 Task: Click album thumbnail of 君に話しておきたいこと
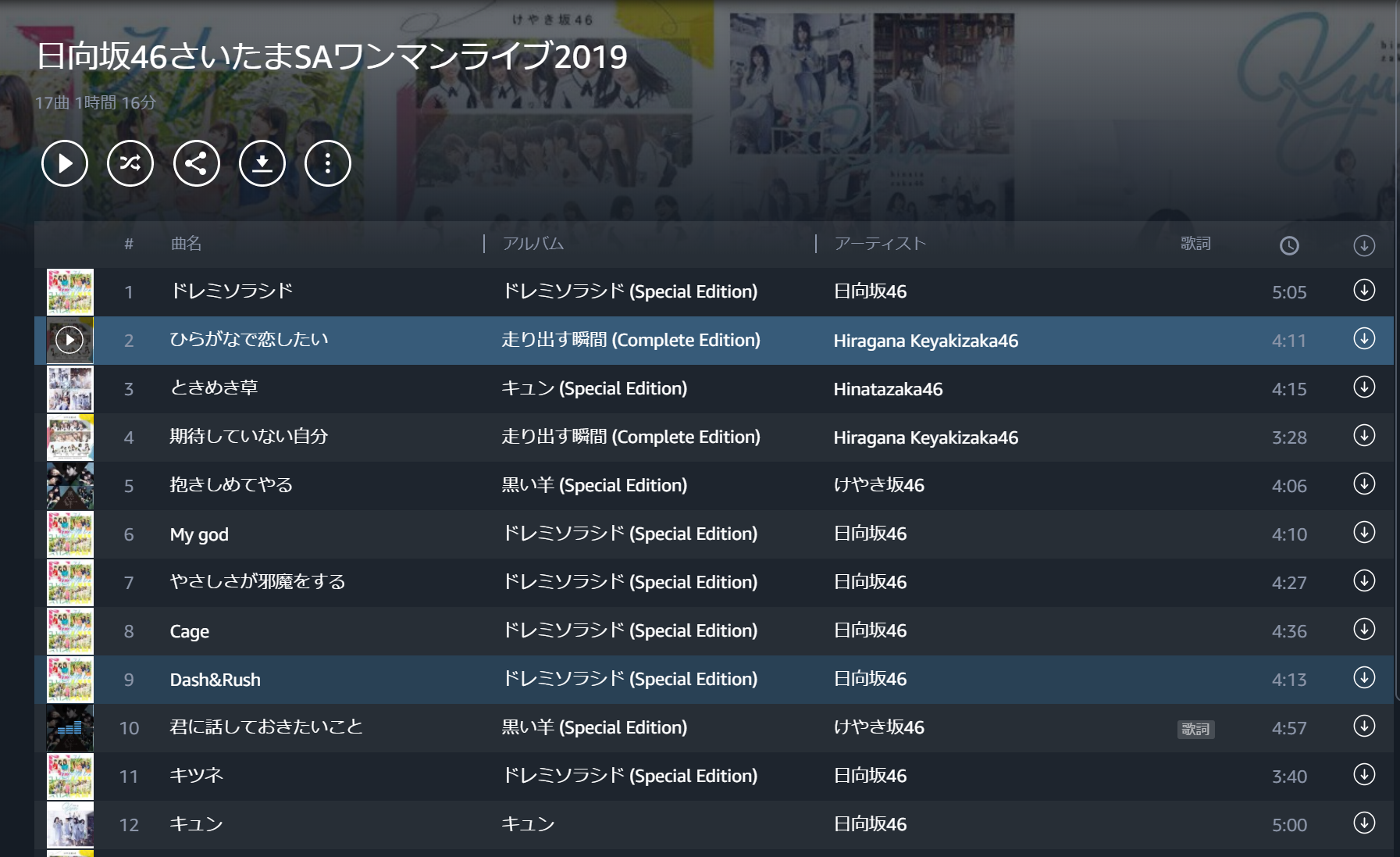(70, 727)
